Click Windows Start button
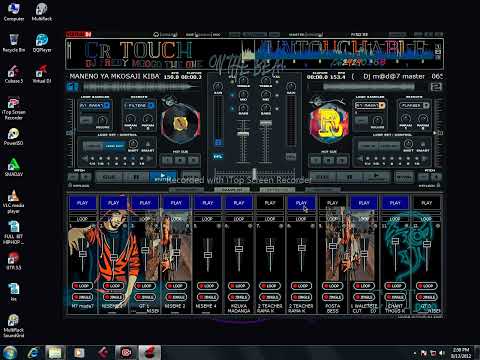Viewport: 480px width, 360px height. [x=10, y=353]
